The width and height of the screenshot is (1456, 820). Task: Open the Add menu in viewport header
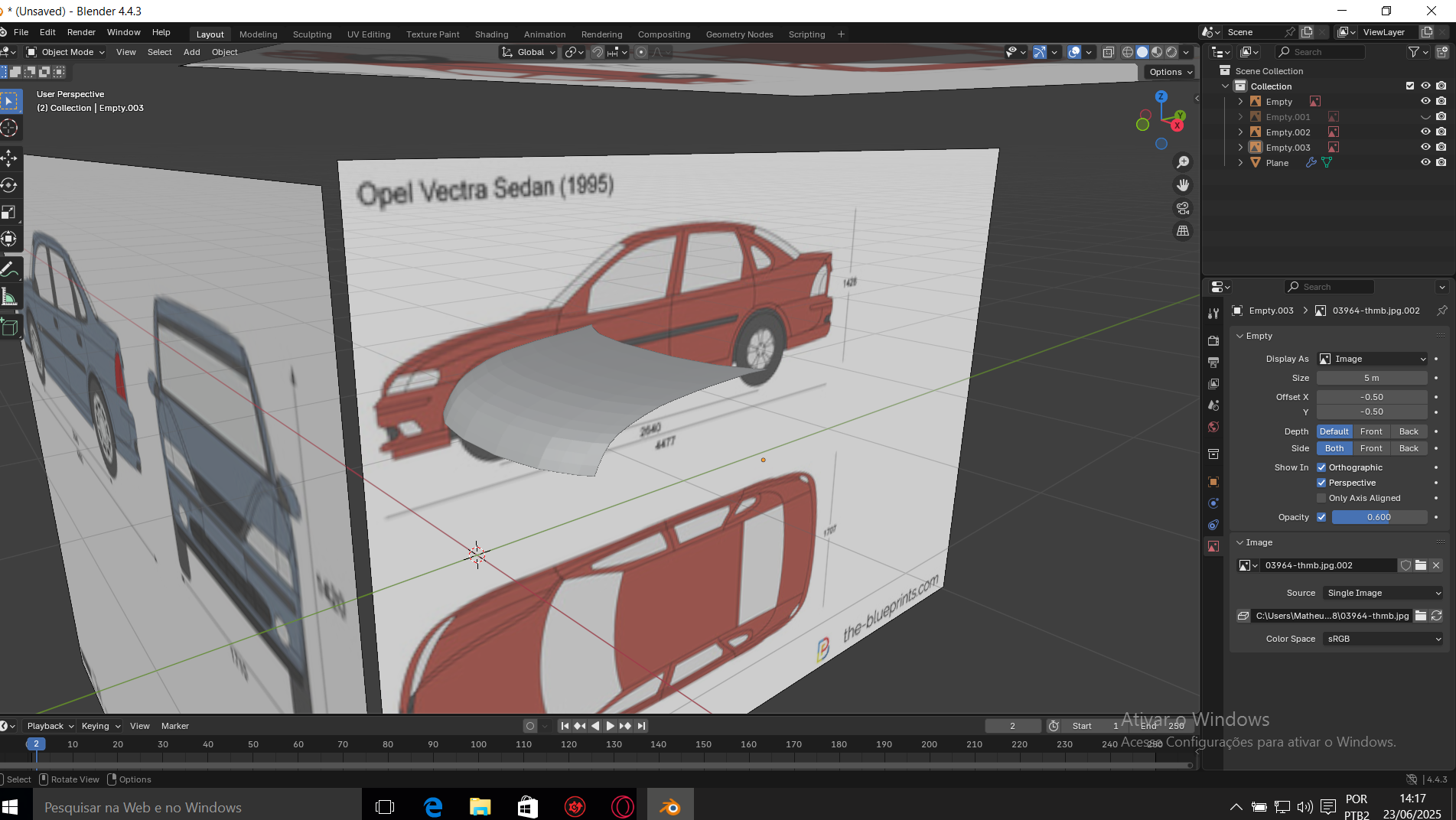coord(191,52)
